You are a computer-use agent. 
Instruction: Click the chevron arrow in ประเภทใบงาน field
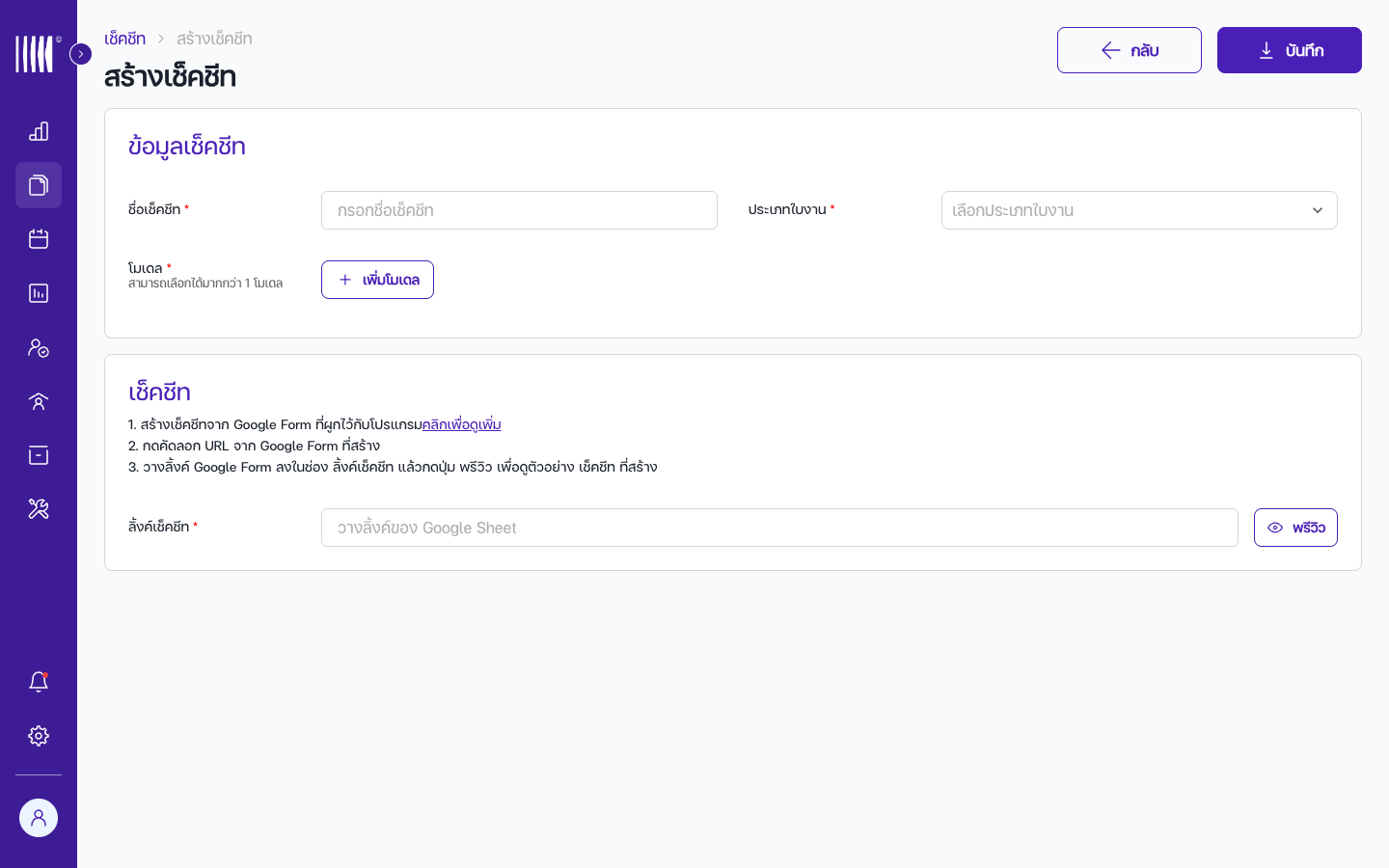tap(1318, 210)
